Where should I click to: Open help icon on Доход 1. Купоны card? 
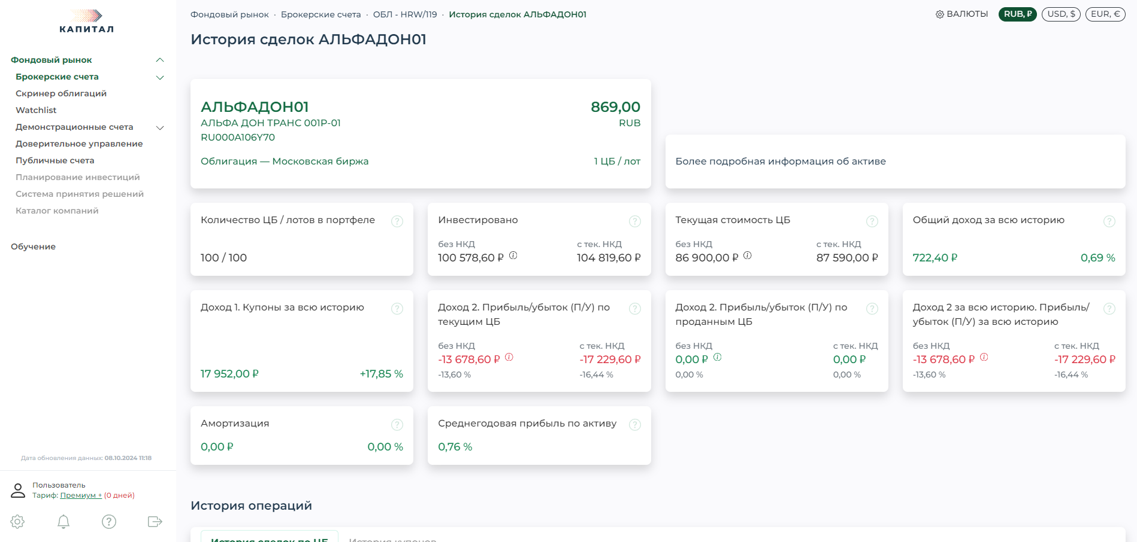coord(397,308)
